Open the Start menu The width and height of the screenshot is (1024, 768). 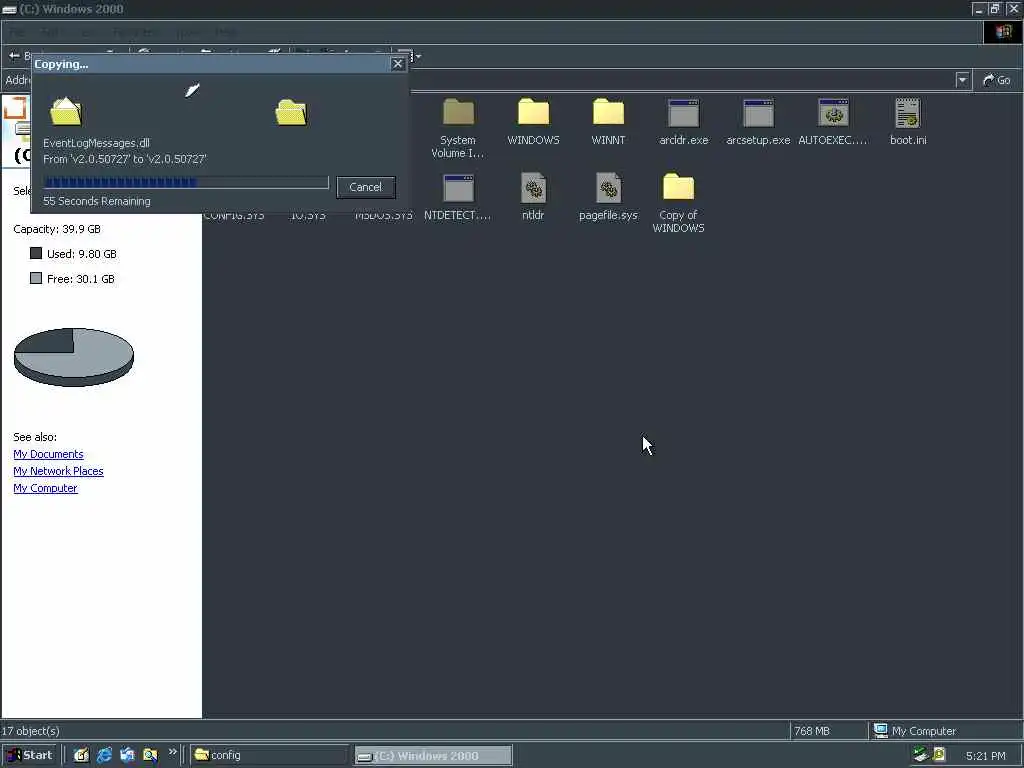pyautogui.click(x=29, y=755)
